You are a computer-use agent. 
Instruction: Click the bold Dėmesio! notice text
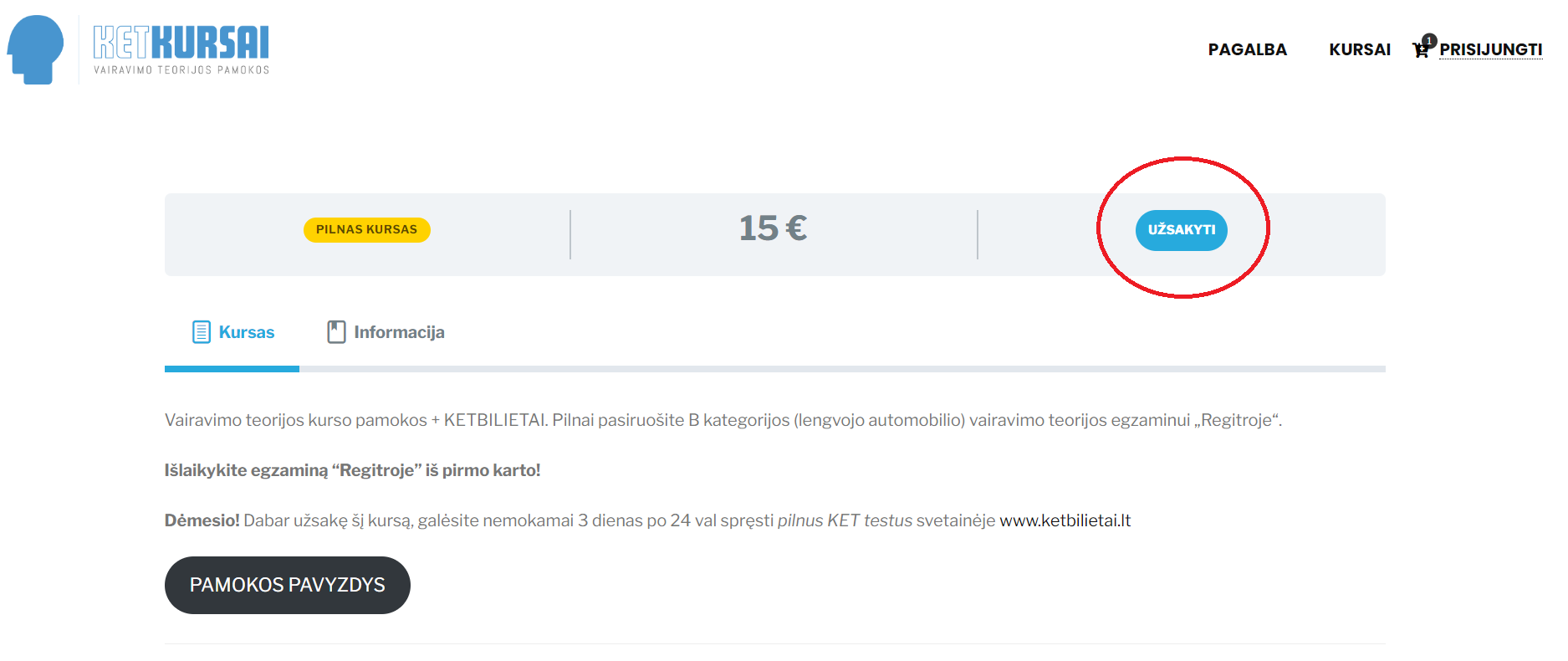[x=202, y=520]
